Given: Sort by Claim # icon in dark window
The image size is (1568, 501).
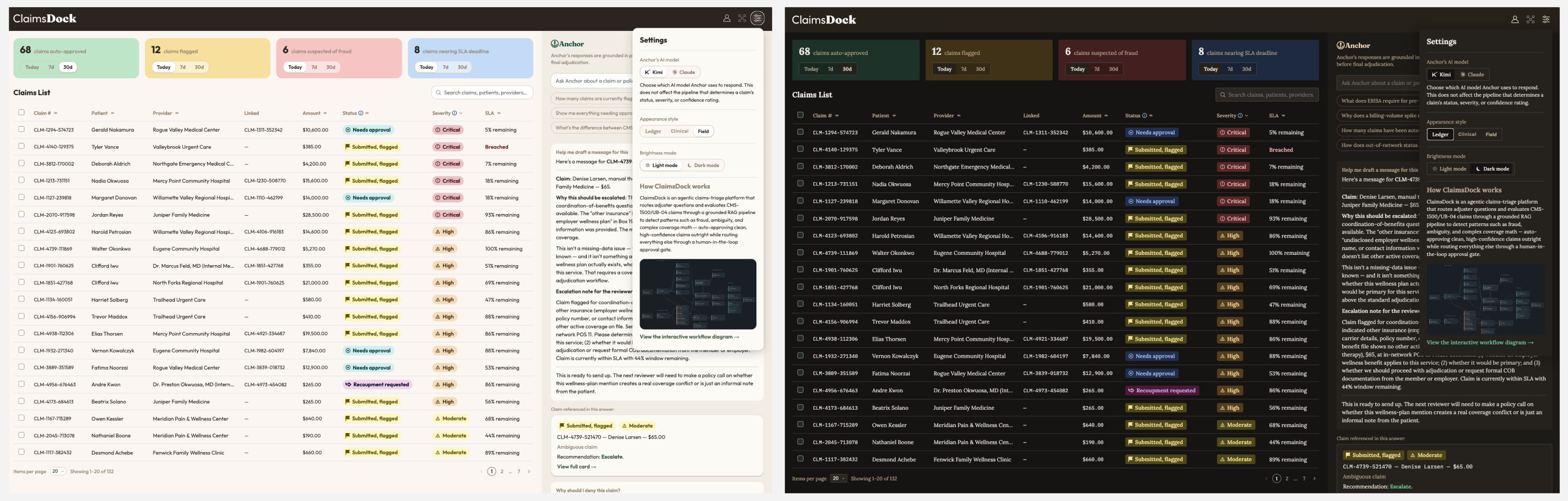Looking at the screenshot, I should [x=837, y=116].
